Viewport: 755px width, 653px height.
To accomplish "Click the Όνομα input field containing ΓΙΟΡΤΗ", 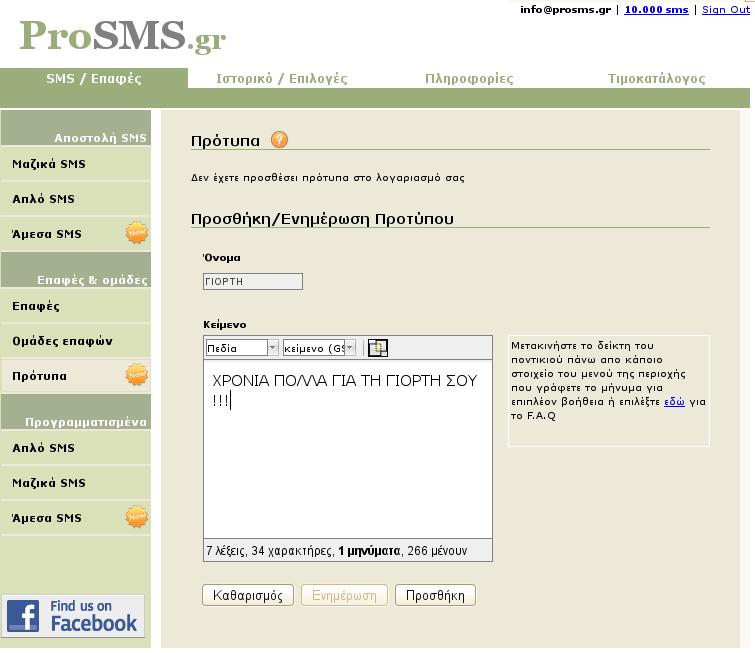I will click(253, 281).
